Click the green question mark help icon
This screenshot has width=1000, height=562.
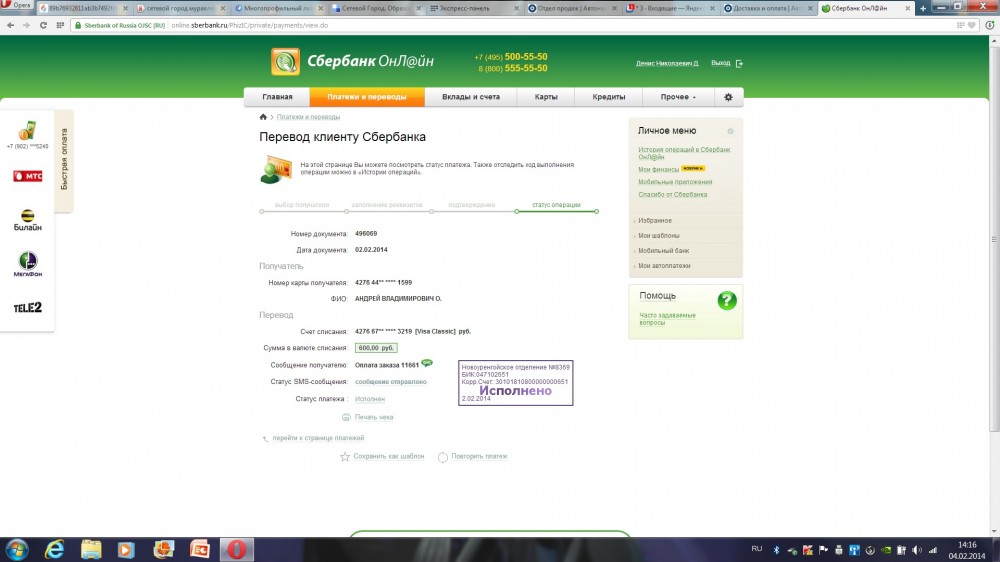point(727,300)
